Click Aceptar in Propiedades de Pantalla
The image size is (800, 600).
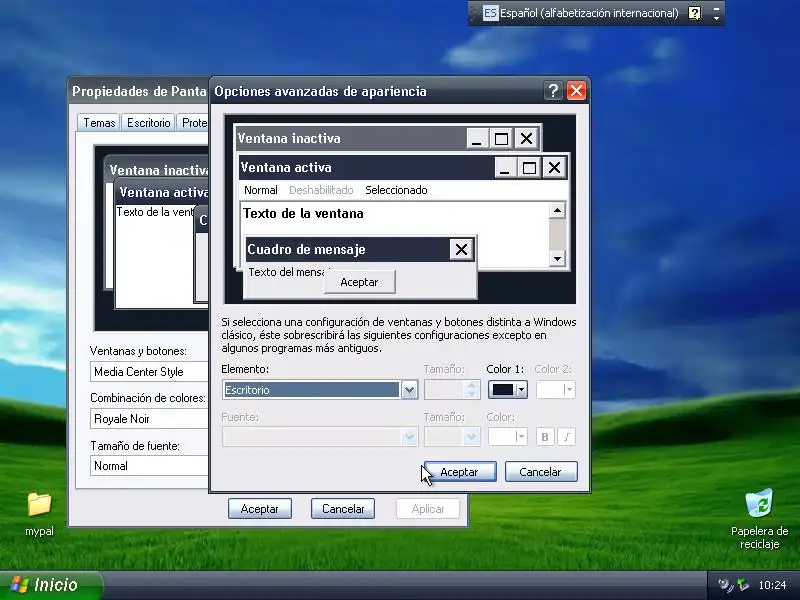(260, 509)
